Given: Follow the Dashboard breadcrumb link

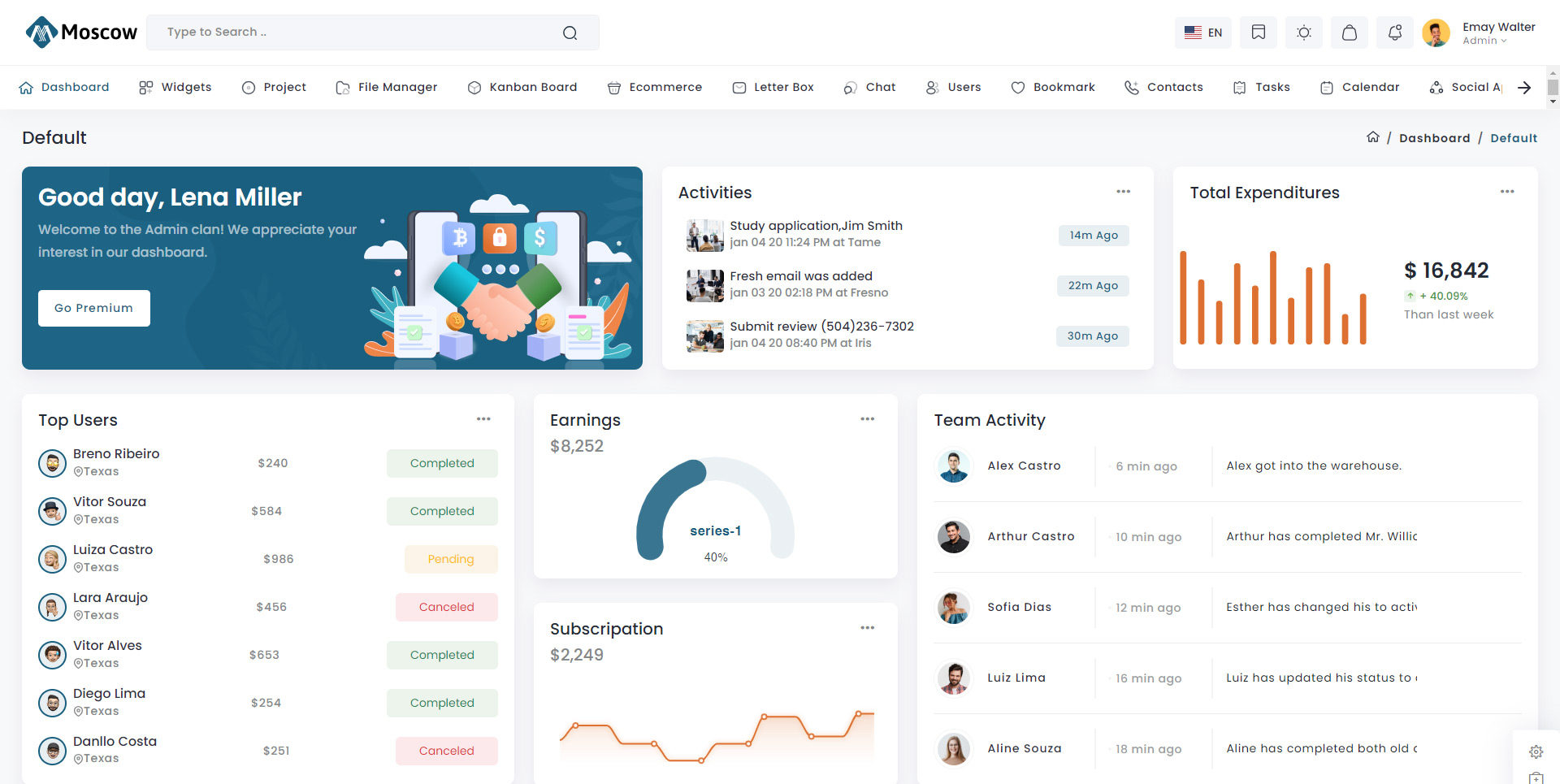Looking at the screenshot, I should 1434,138.
